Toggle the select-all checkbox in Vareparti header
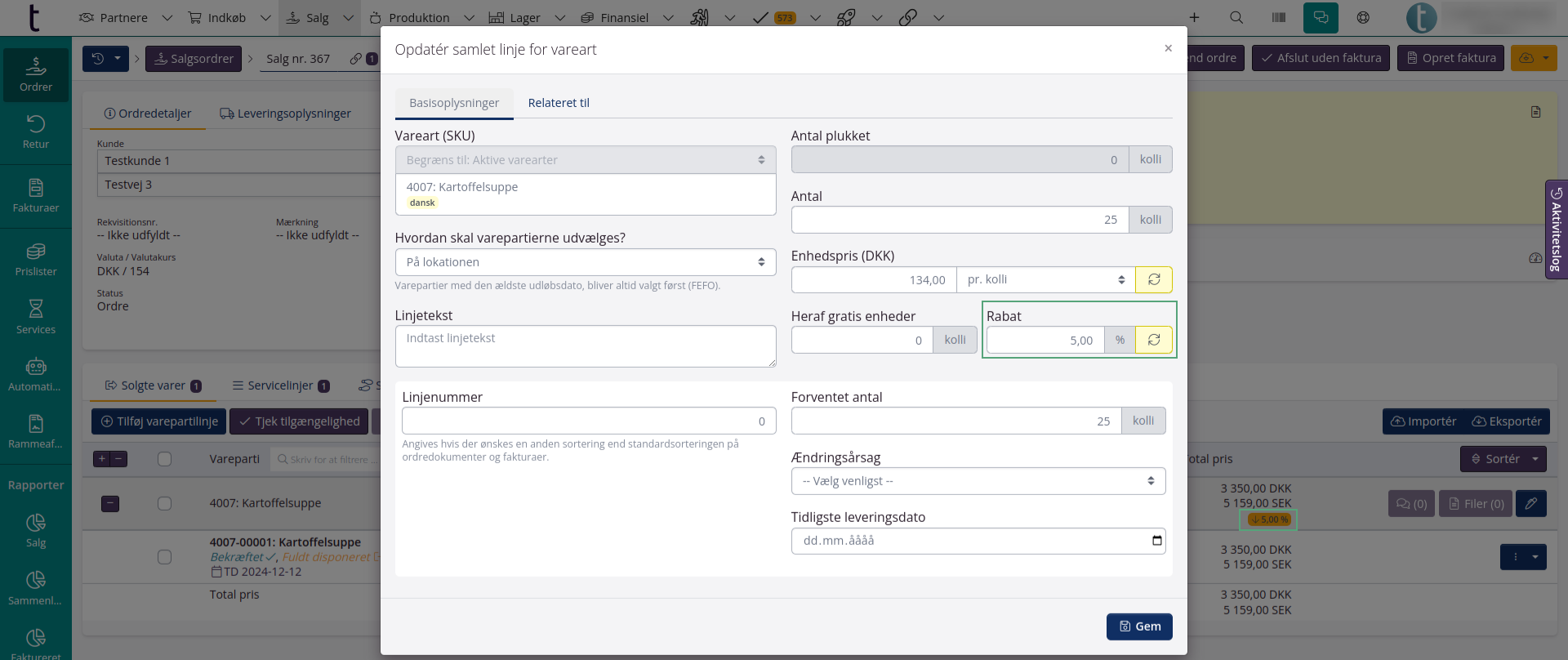 point(164,459)
